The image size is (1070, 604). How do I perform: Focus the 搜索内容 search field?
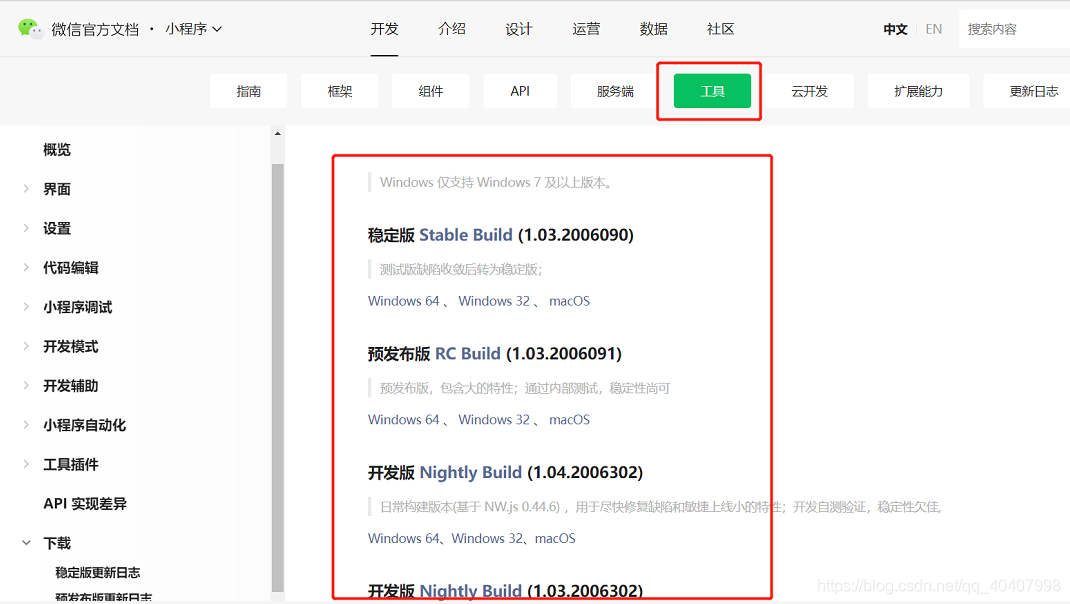[x=1014, y=29]
